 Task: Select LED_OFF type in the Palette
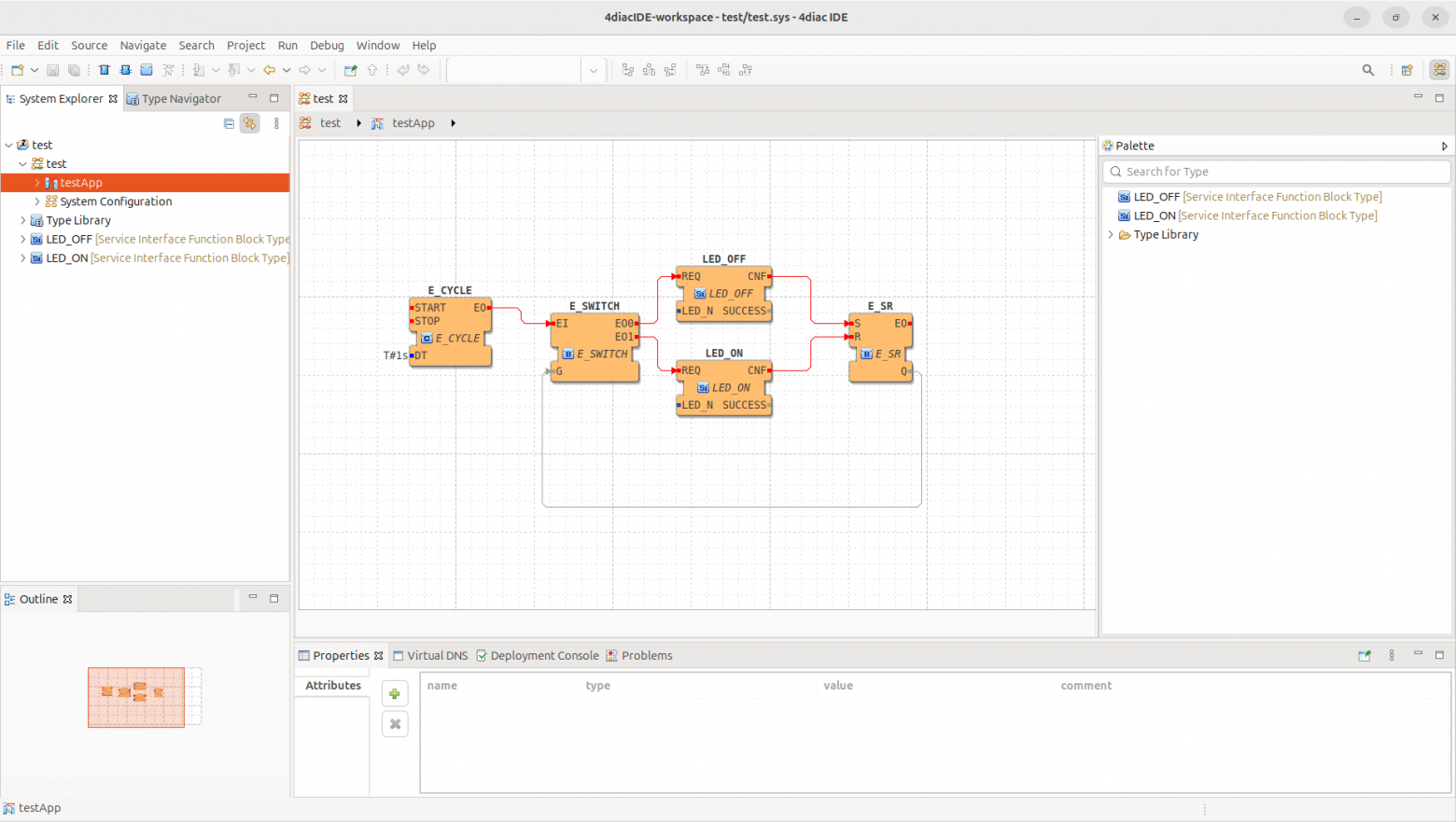1250,197
